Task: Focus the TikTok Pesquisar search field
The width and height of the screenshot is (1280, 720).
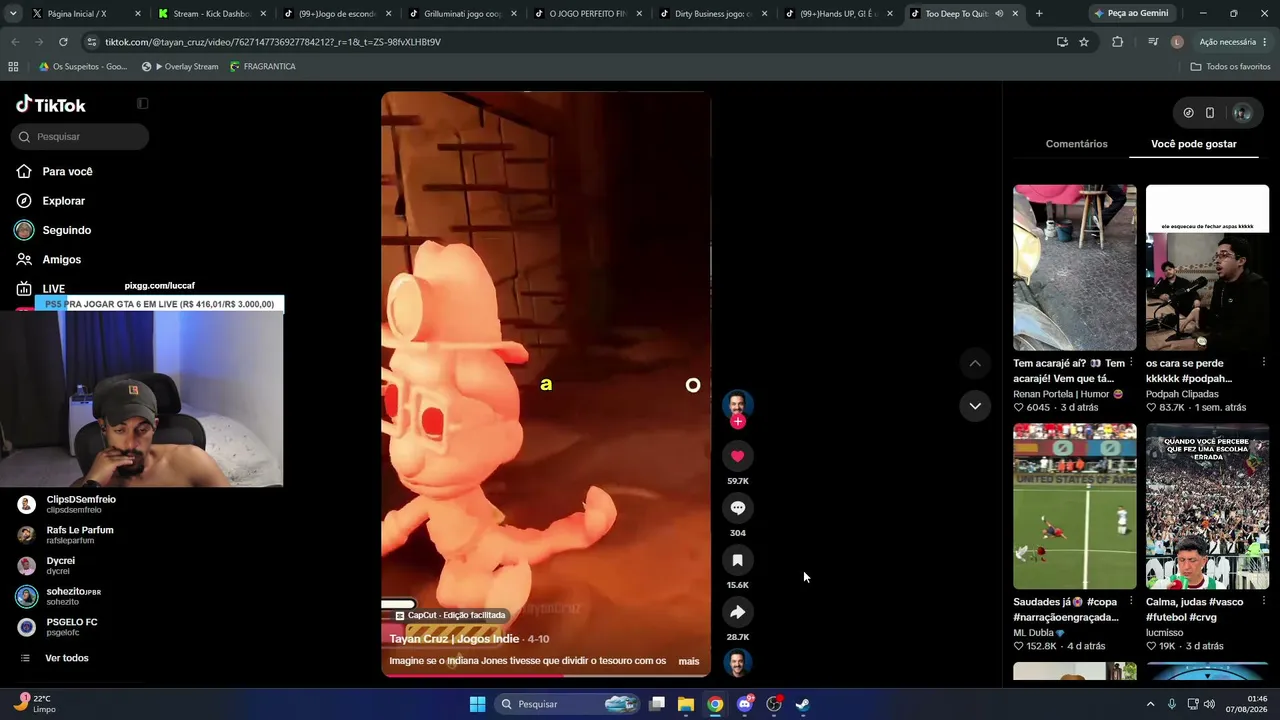Action: [x=80, y=137]
